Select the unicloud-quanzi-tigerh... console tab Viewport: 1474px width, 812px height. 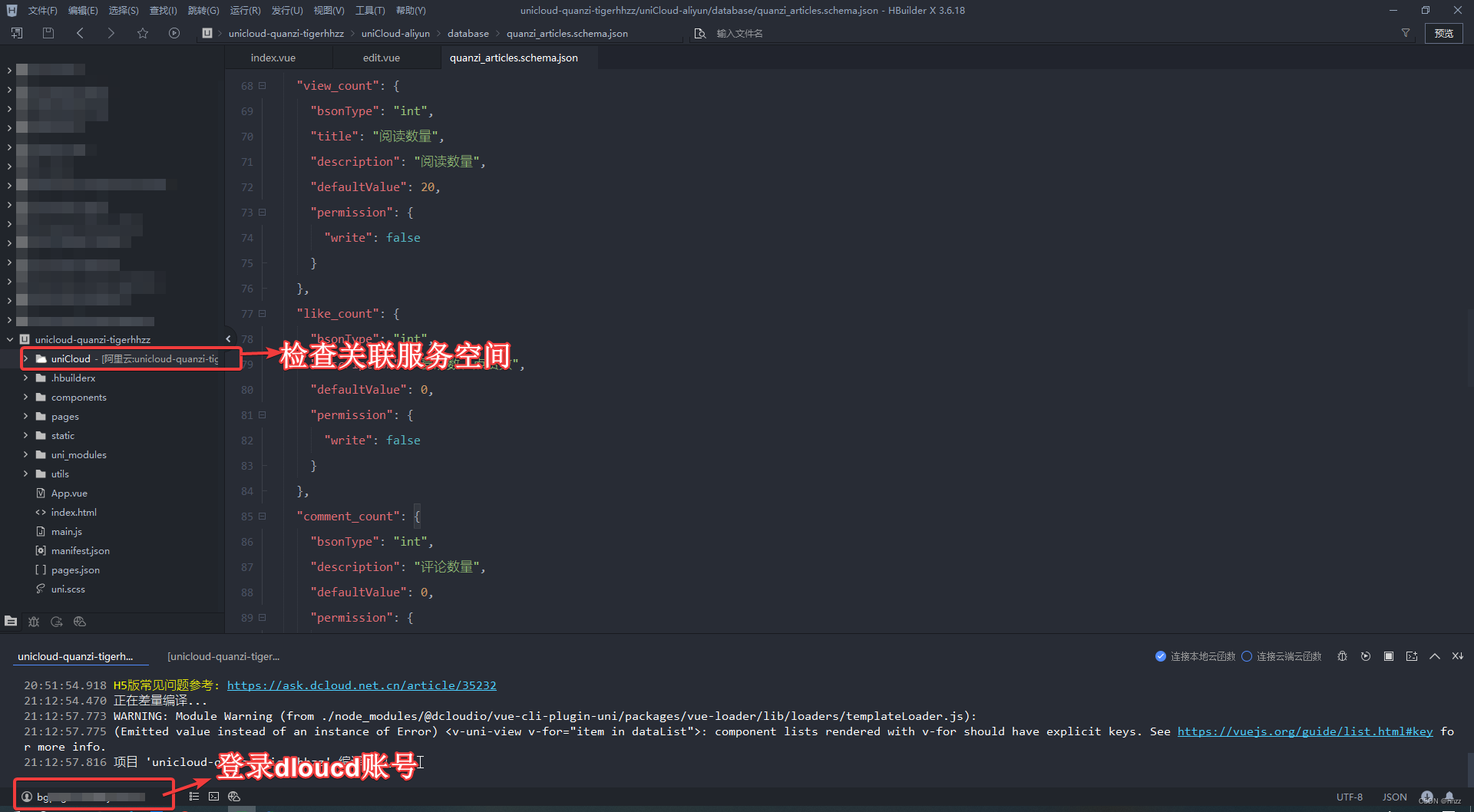[75, 656]
